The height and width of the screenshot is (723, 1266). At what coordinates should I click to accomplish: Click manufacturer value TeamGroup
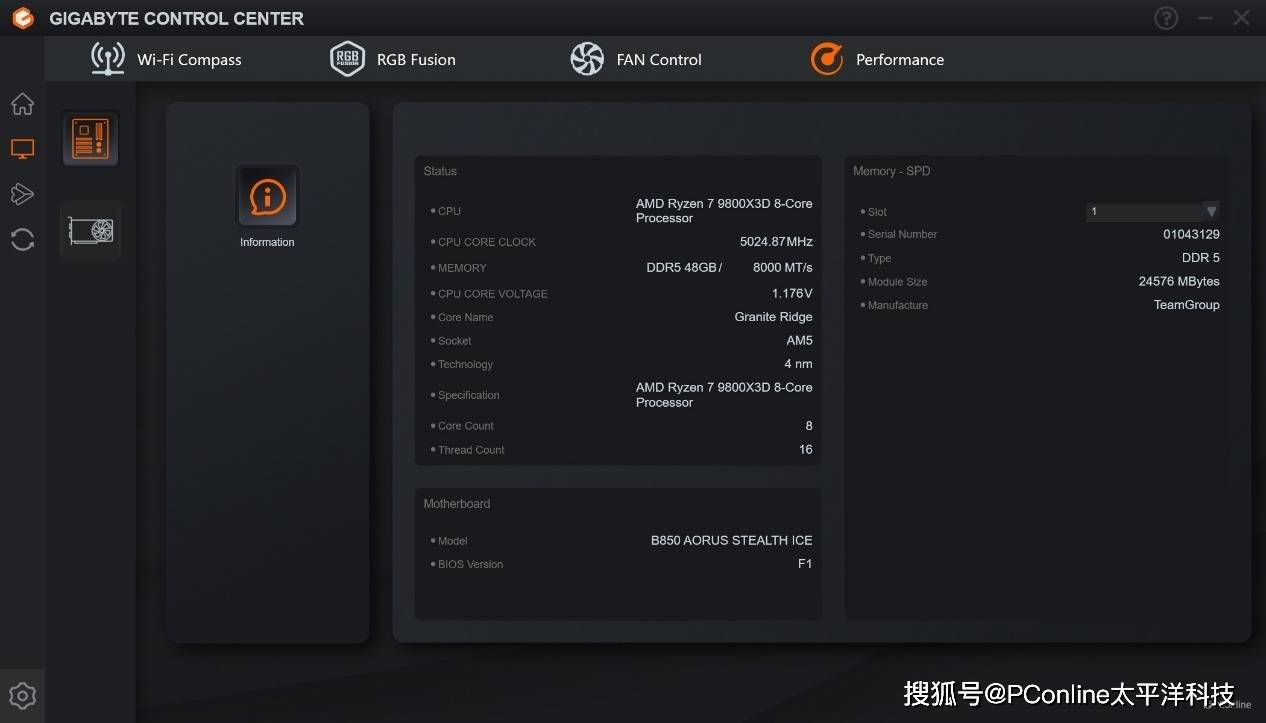pos(1186,305)
